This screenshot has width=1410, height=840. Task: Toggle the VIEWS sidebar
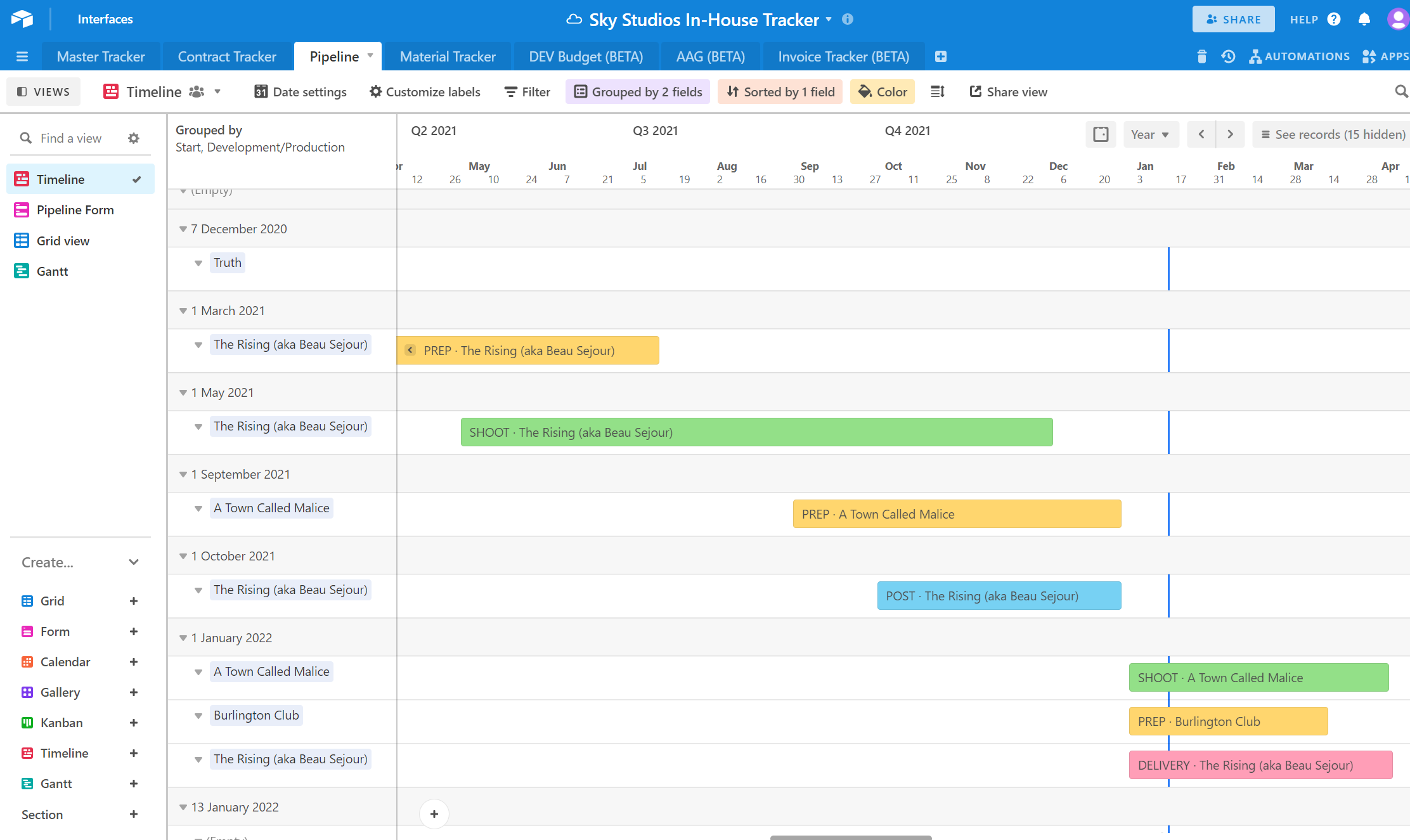pos(43,92)
